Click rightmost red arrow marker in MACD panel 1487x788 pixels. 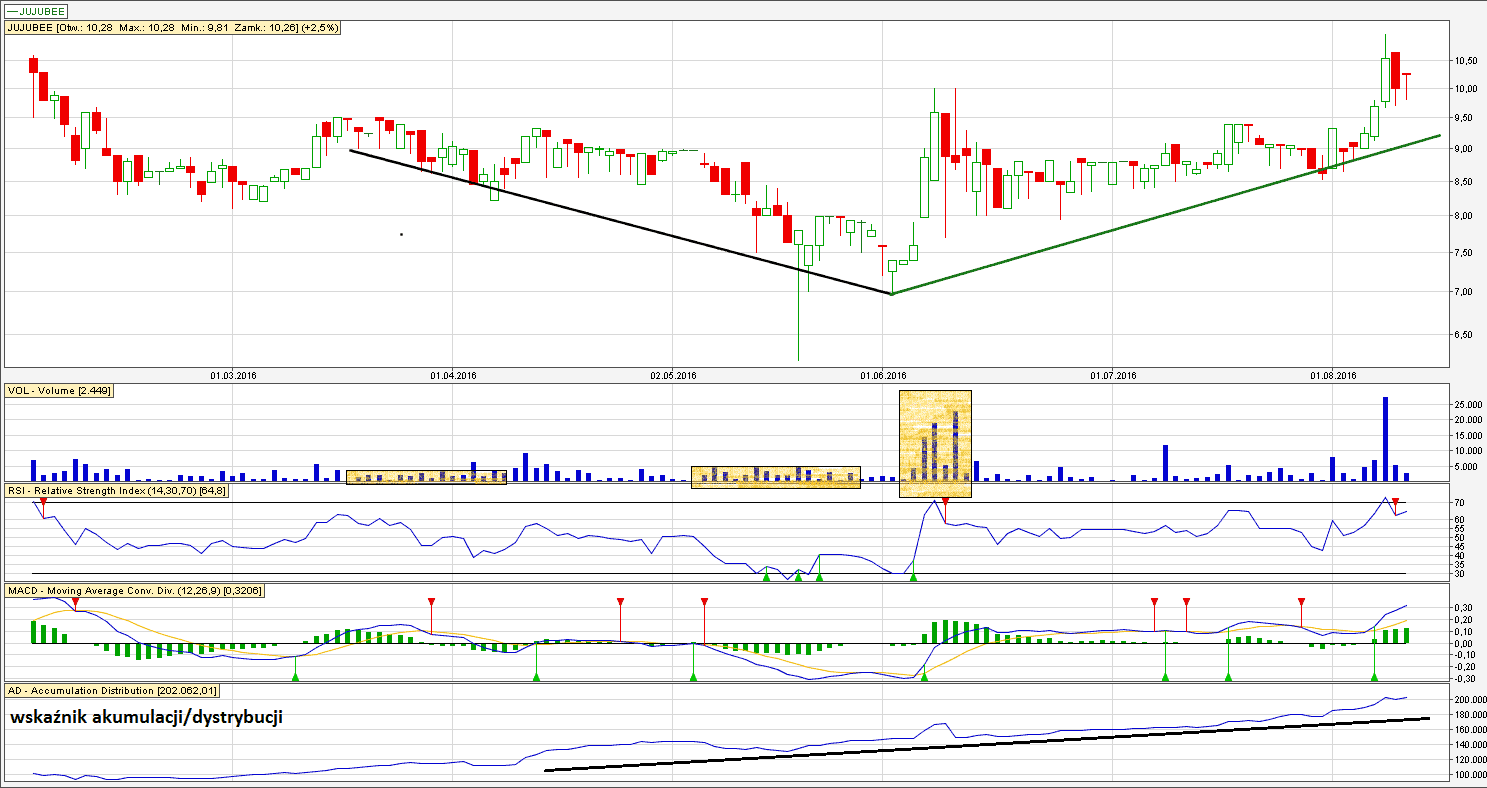click(x=1301, y=601)
